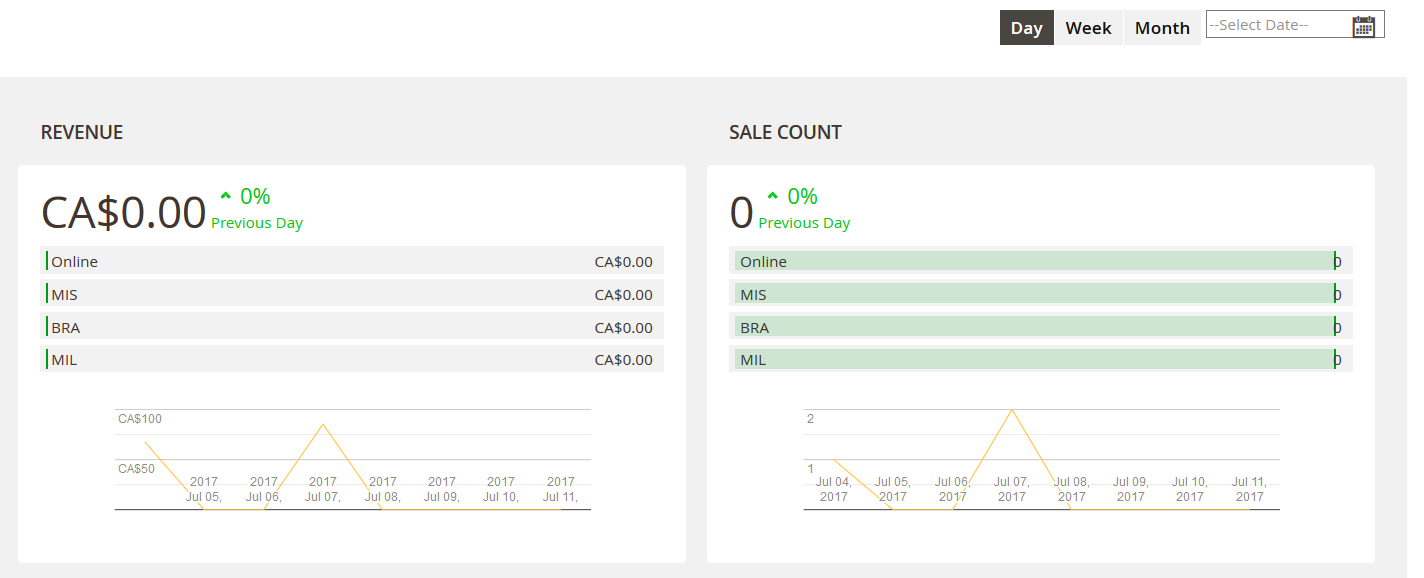Select the BRA row in Revenue
The image size is (1424, 578).
click(351, 328)
